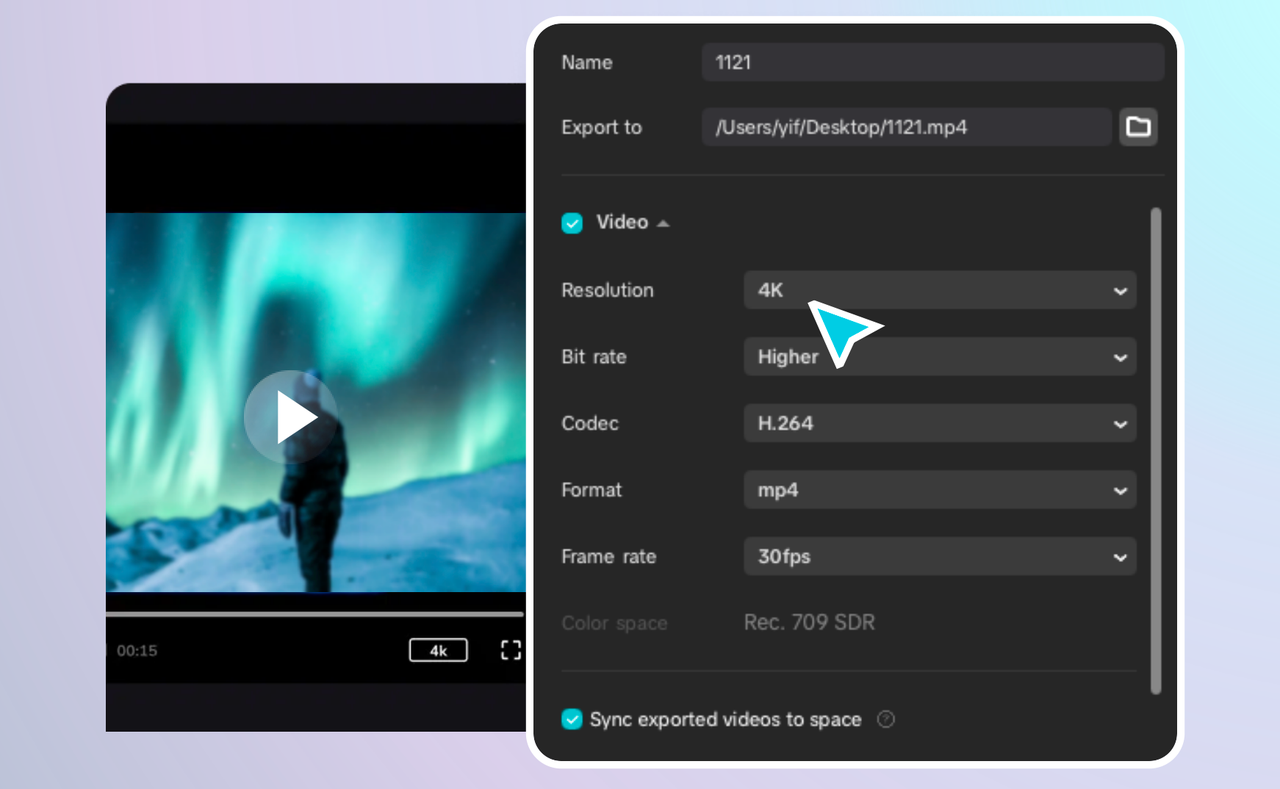Image resolution: width=1280 pixels, height=789 pixels.
Task: Click the 00:15 timestamp in the player
Action: (x=137, y=650)
